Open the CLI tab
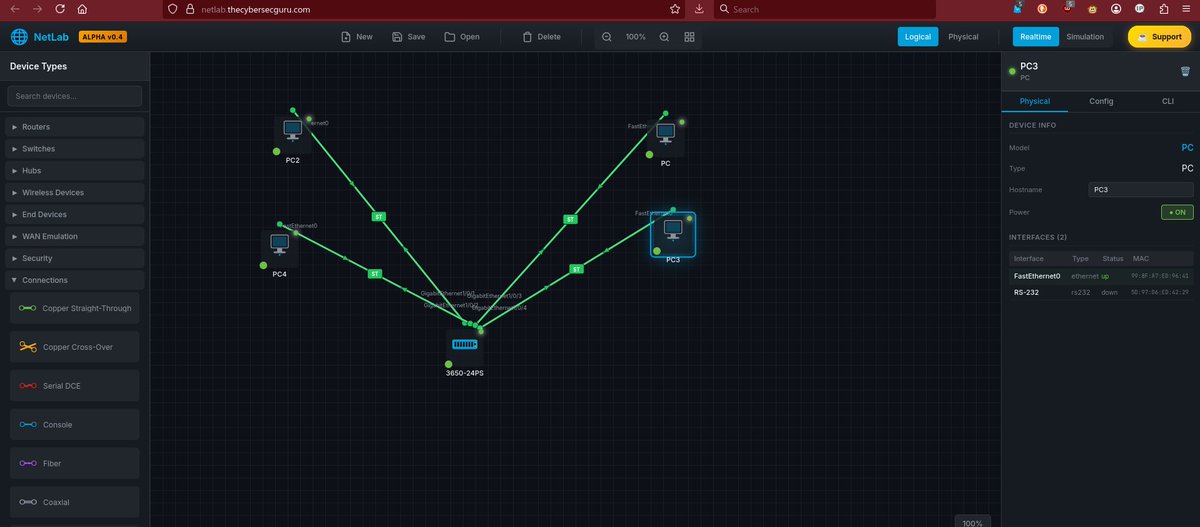This screenshot has width=1200, height=527. point(1167,101)
